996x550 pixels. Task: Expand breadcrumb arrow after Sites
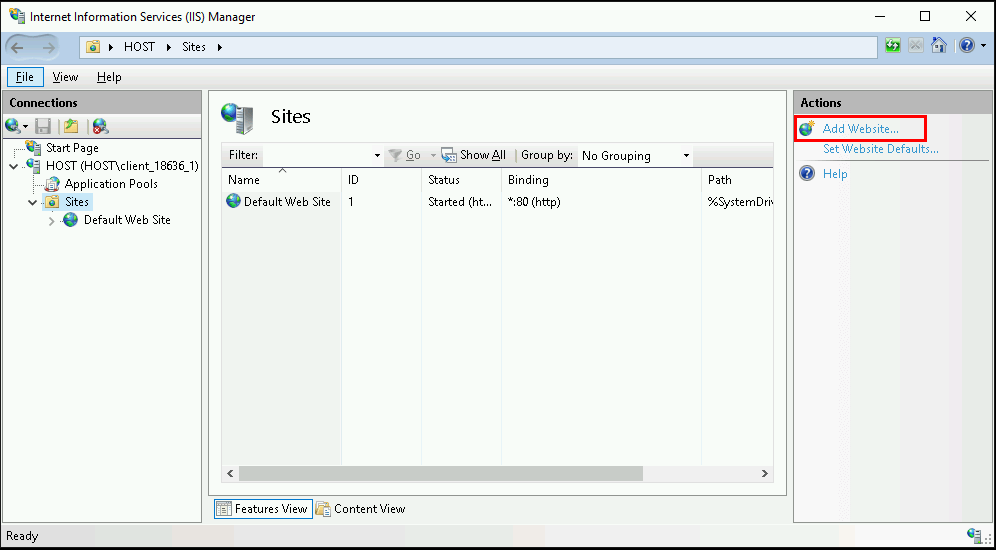[x=220, y=47]
